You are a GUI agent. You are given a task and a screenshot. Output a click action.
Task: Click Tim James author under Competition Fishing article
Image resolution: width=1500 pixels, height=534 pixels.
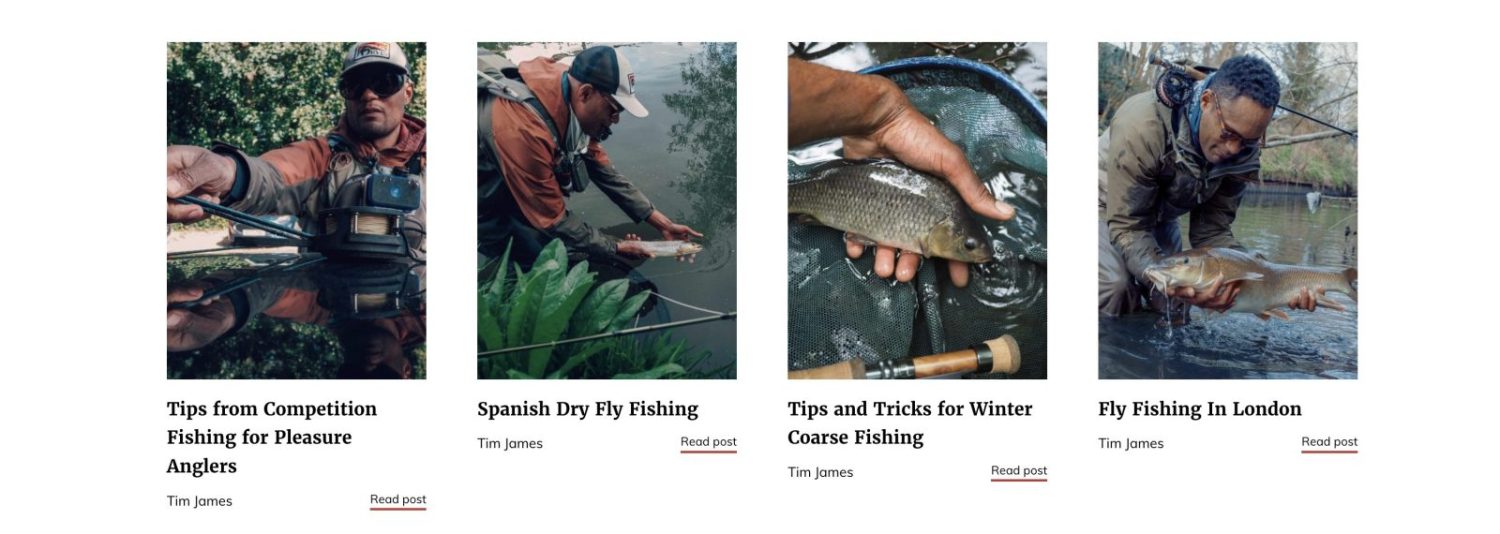pyautogui.click(x=199, y=501)
